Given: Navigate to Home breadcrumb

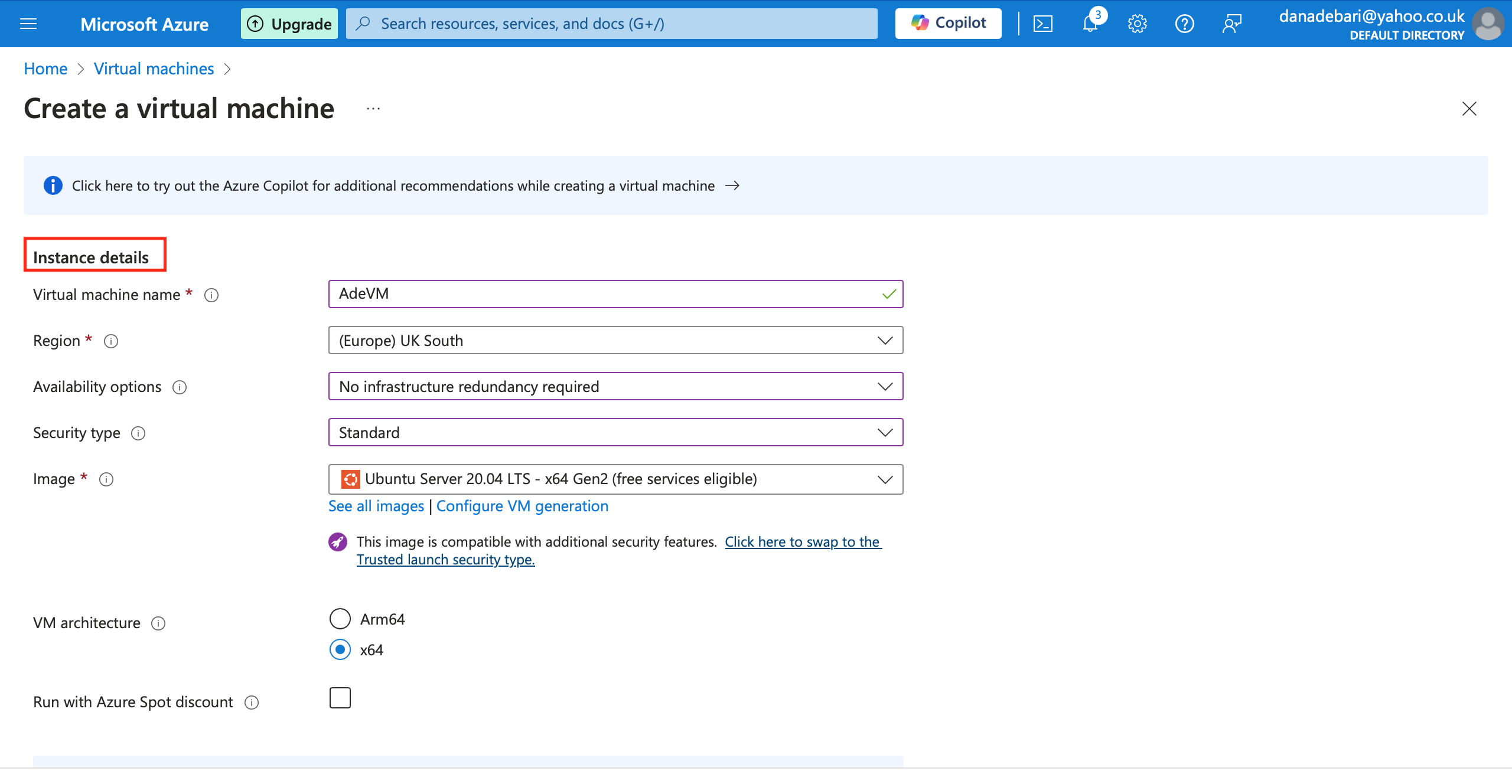Looking at the screenshot, I should point(45,69).
